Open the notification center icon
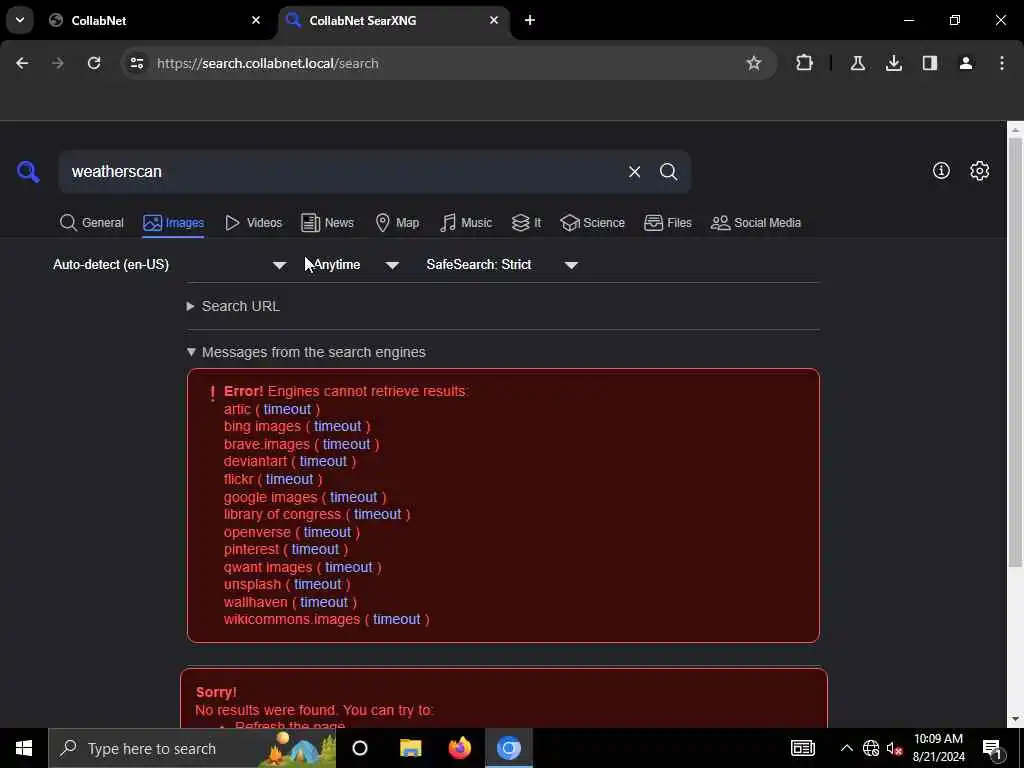This screenshot has height=768, width=1024. (x=992, y=748)
